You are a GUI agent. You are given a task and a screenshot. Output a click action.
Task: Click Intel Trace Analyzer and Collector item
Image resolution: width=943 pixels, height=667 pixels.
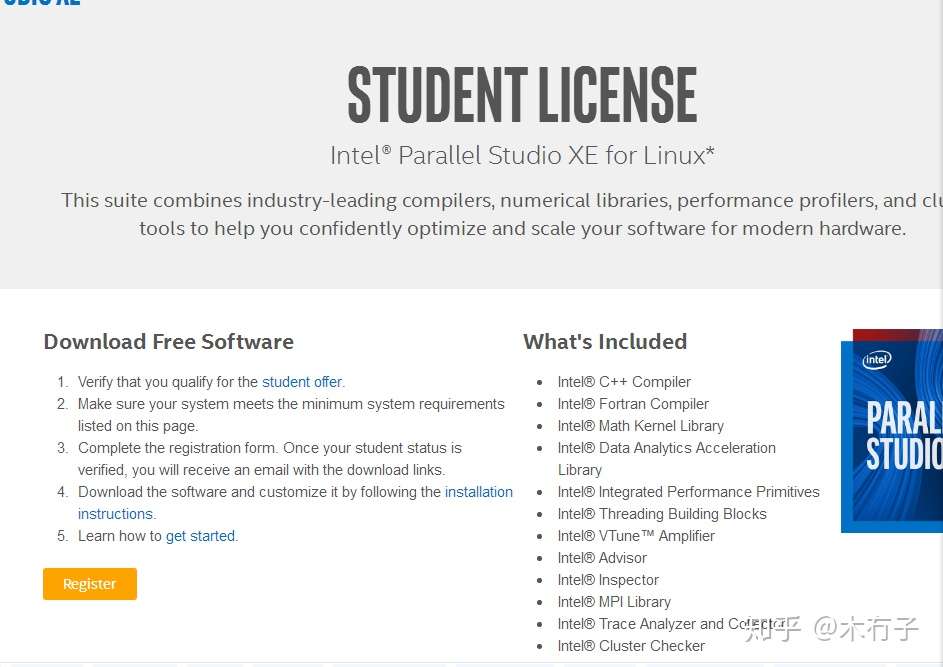coord(671,624)
